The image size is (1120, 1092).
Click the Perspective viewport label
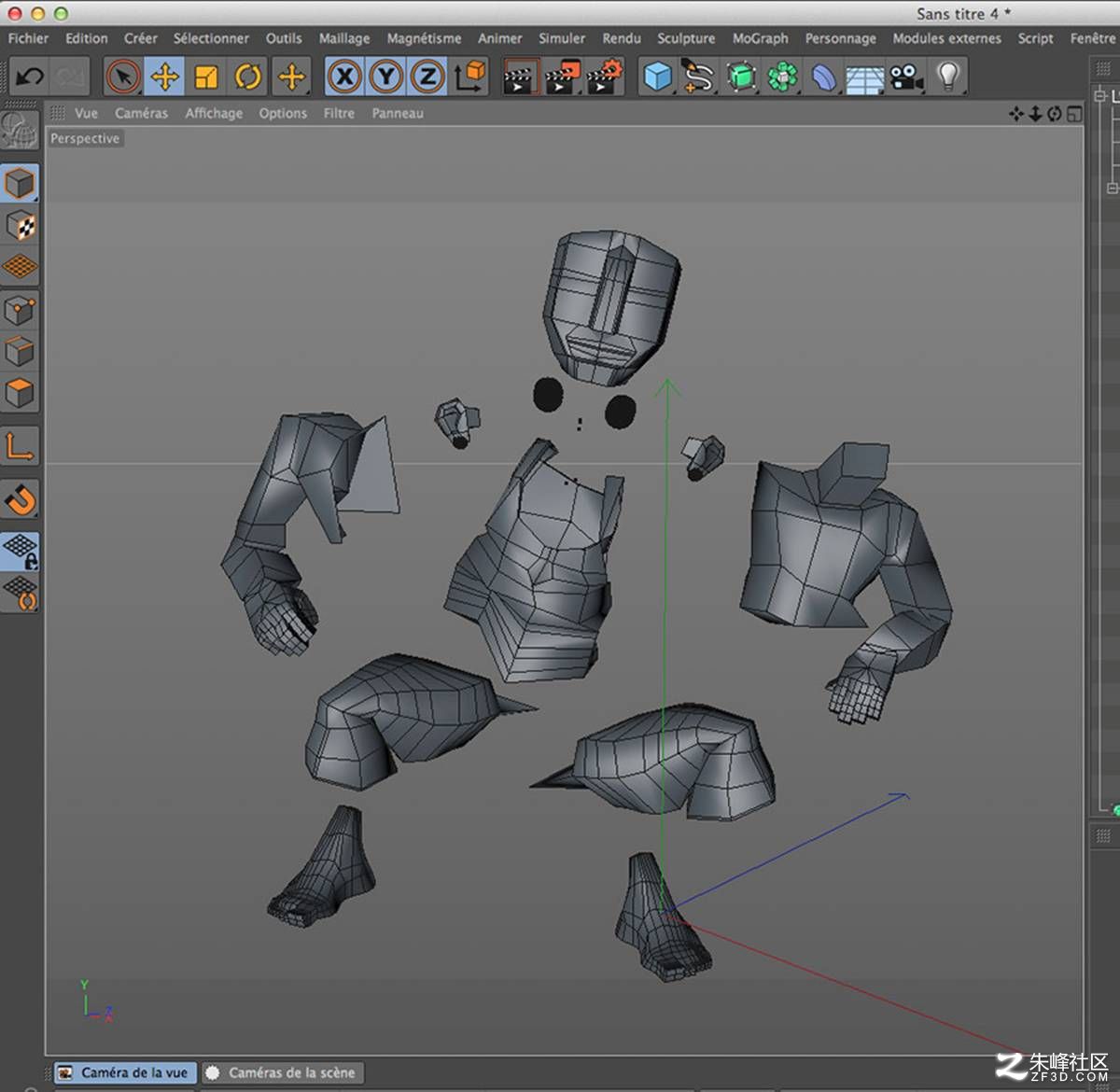[x=85, y=138]
